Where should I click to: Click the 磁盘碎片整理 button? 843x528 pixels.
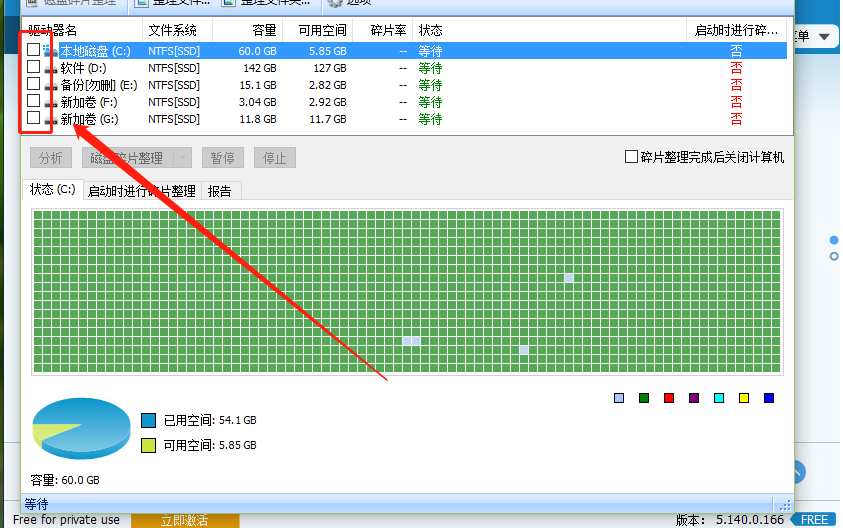click(x=127, y=158)
